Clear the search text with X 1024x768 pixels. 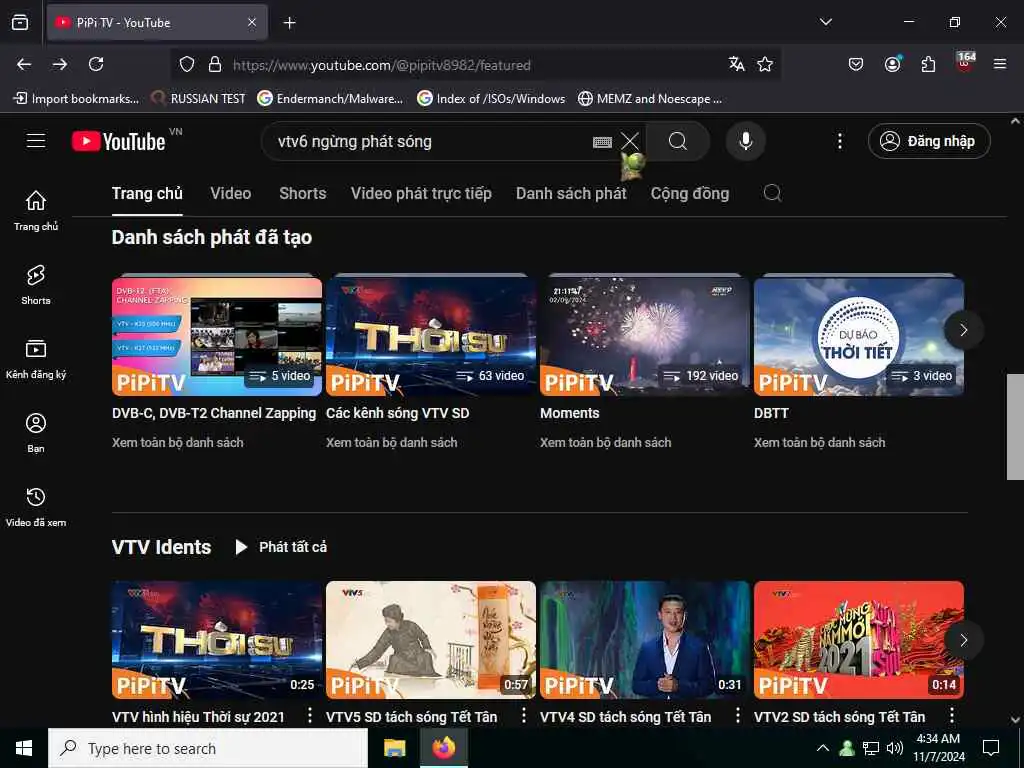point(630,141)
